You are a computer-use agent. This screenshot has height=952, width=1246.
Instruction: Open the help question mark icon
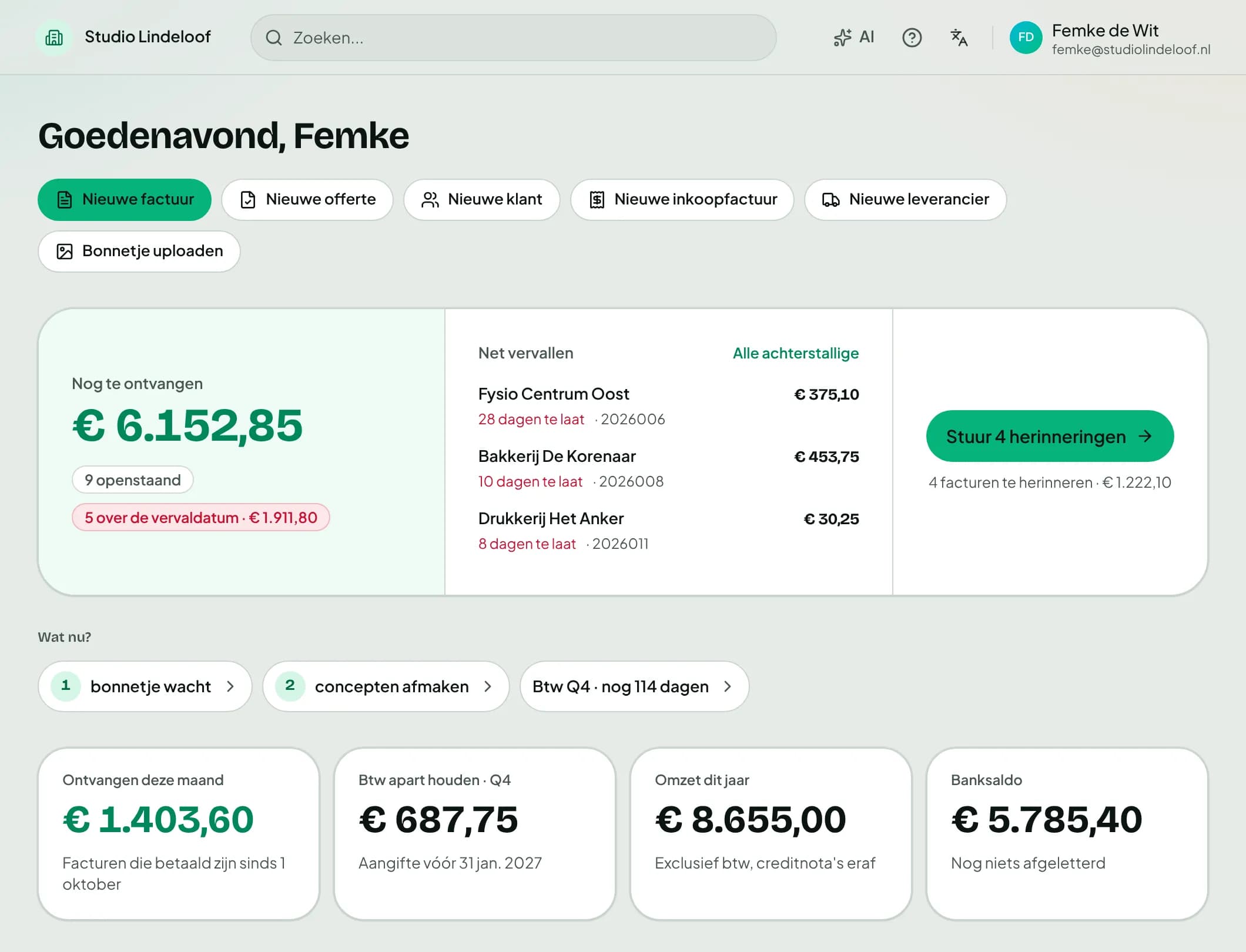pyautogui.click(x=912, y=38)
